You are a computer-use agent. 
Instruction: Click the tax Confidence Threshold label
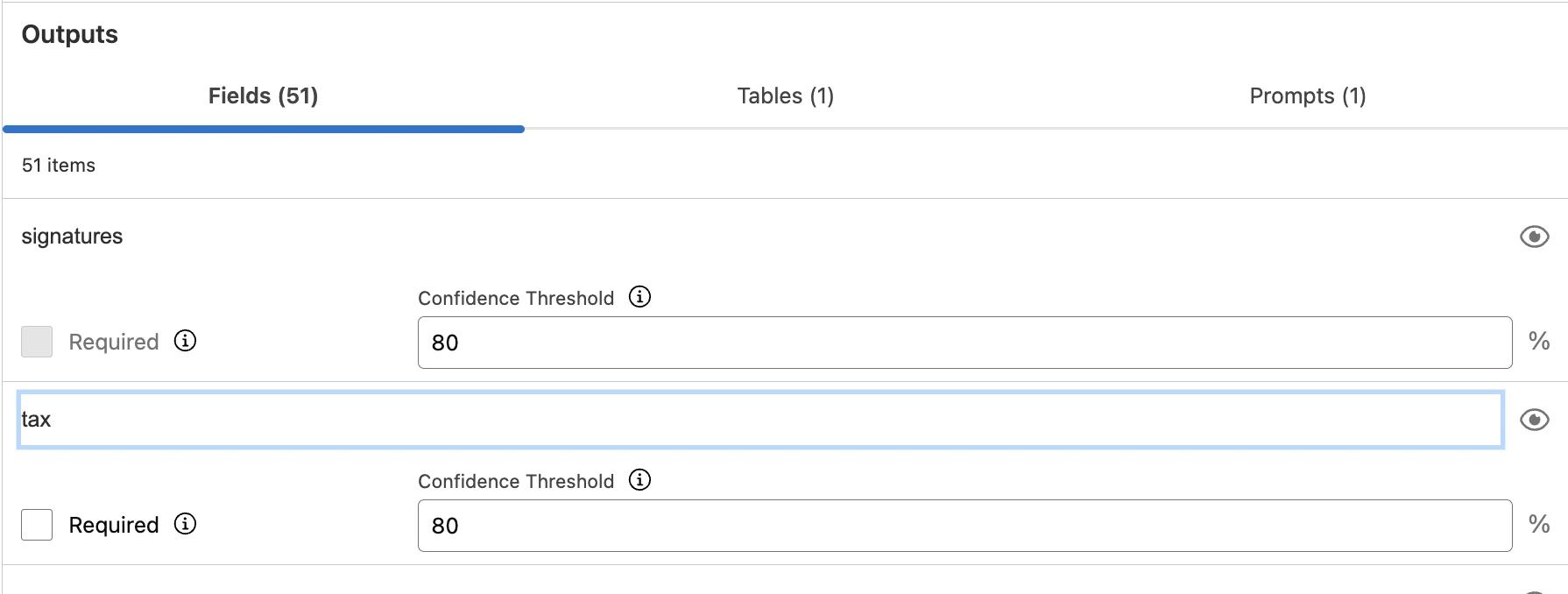(516, 481)
